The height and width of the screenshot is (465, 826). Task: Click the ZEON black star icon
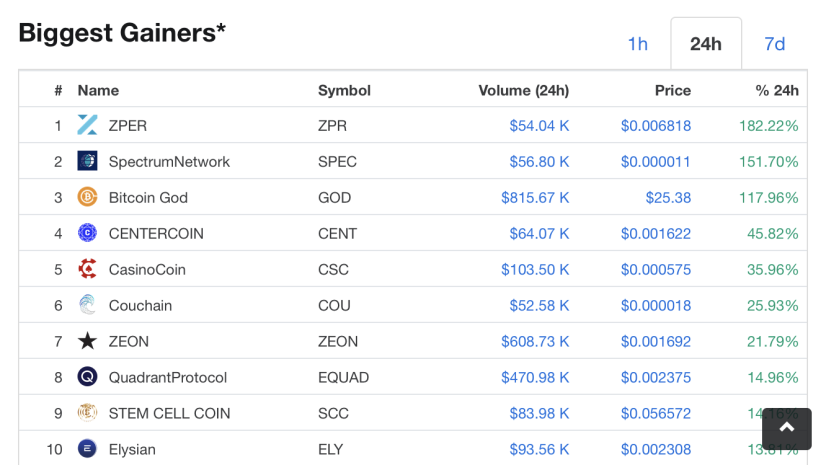[87, 341]
